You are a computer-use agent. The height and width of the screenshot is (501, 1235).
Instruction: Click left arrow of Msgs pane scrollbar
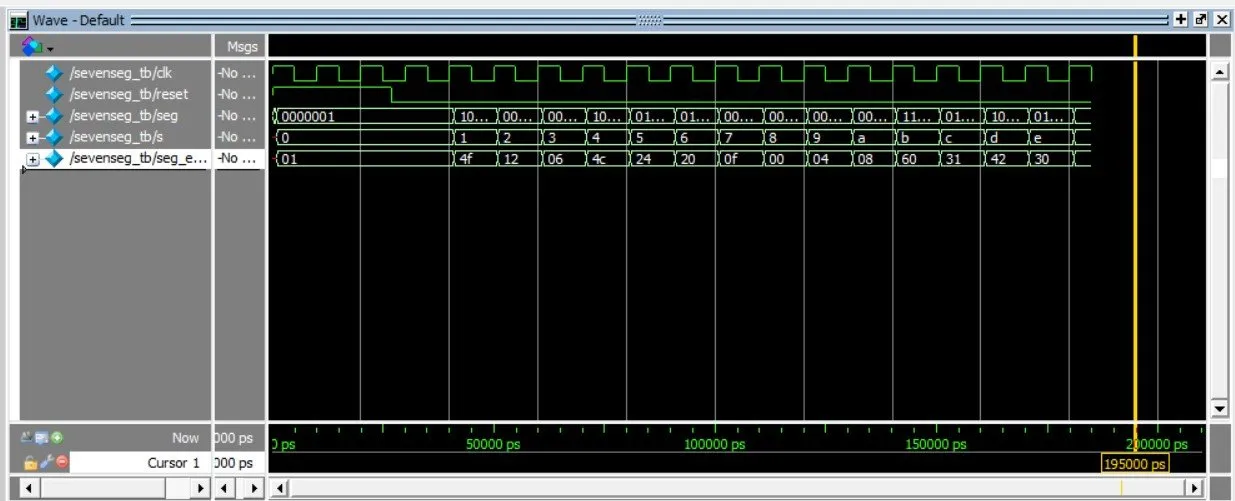224,488
